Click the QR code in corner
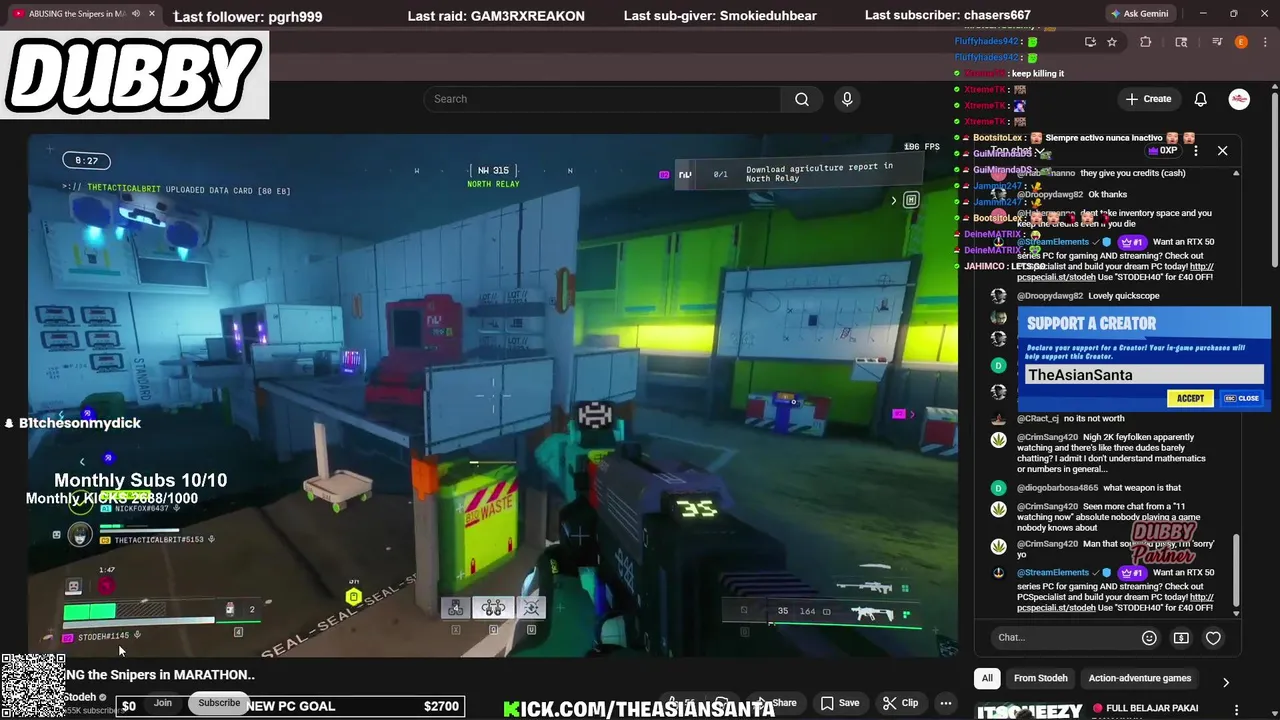The height and width of the screenshot is (720, 1280). tap(33, 687)
